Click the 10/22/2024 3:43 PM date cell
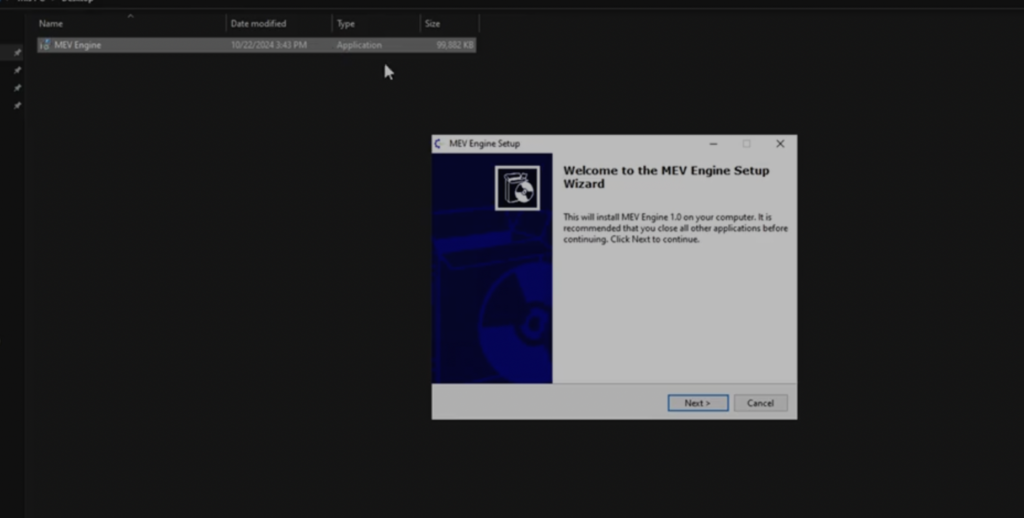The image size is (1024, 518). pos(268,45)
